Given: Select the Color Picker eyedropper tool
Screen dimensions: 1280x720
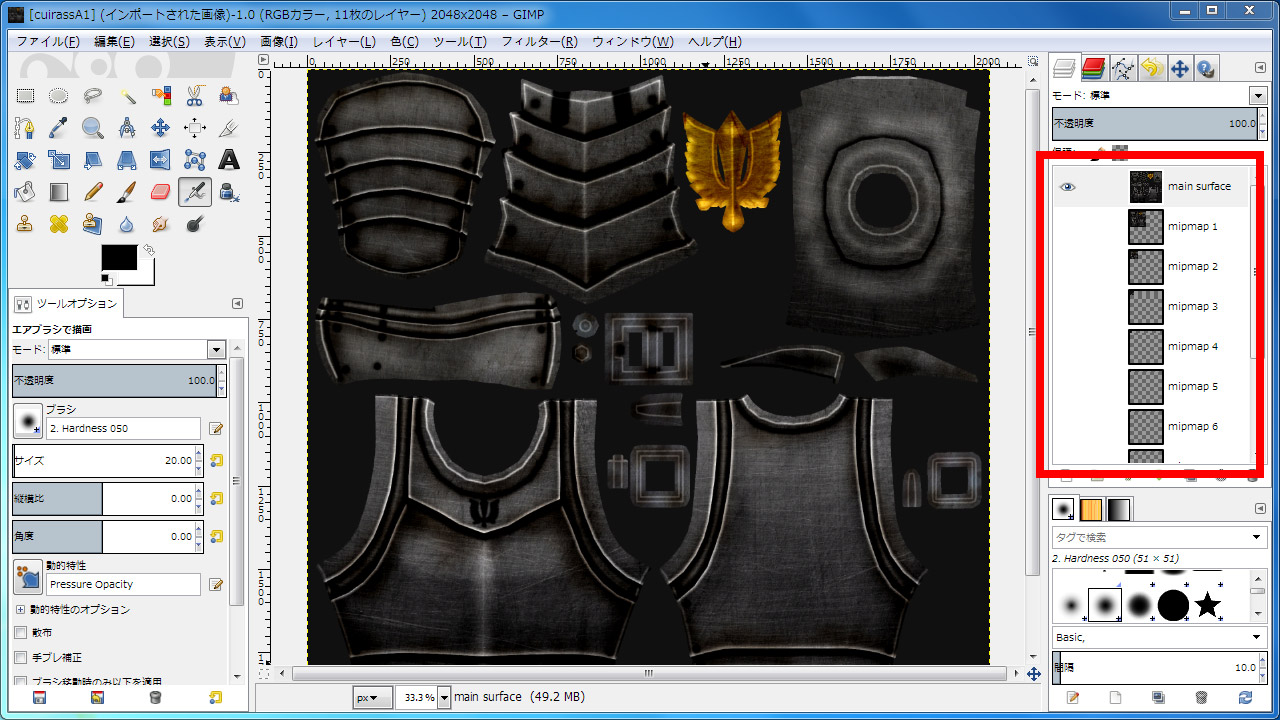Looking at the screenshot, I should coord(59,128).
